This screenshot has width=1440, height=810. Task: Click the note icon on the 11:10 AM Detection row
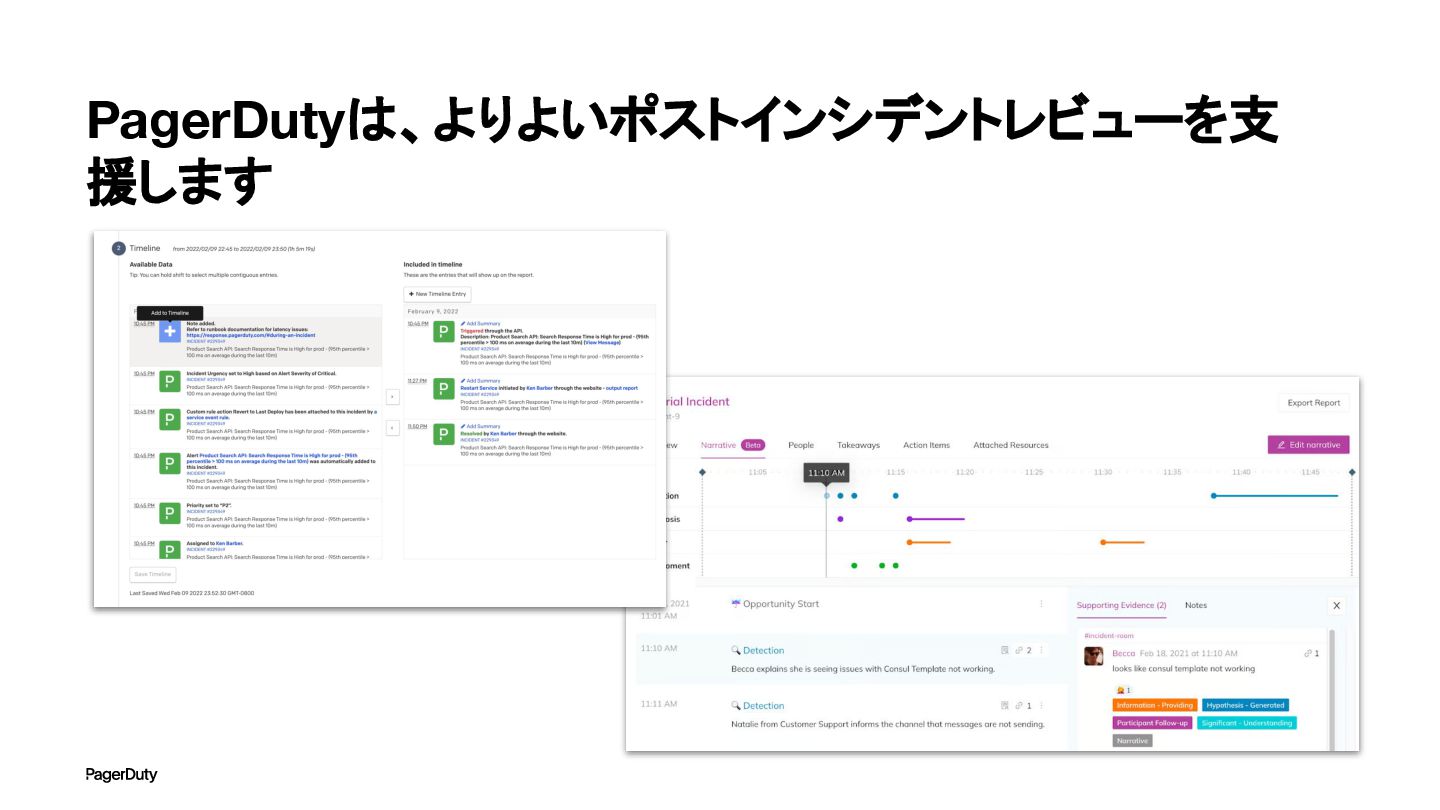coord(1005,650)
